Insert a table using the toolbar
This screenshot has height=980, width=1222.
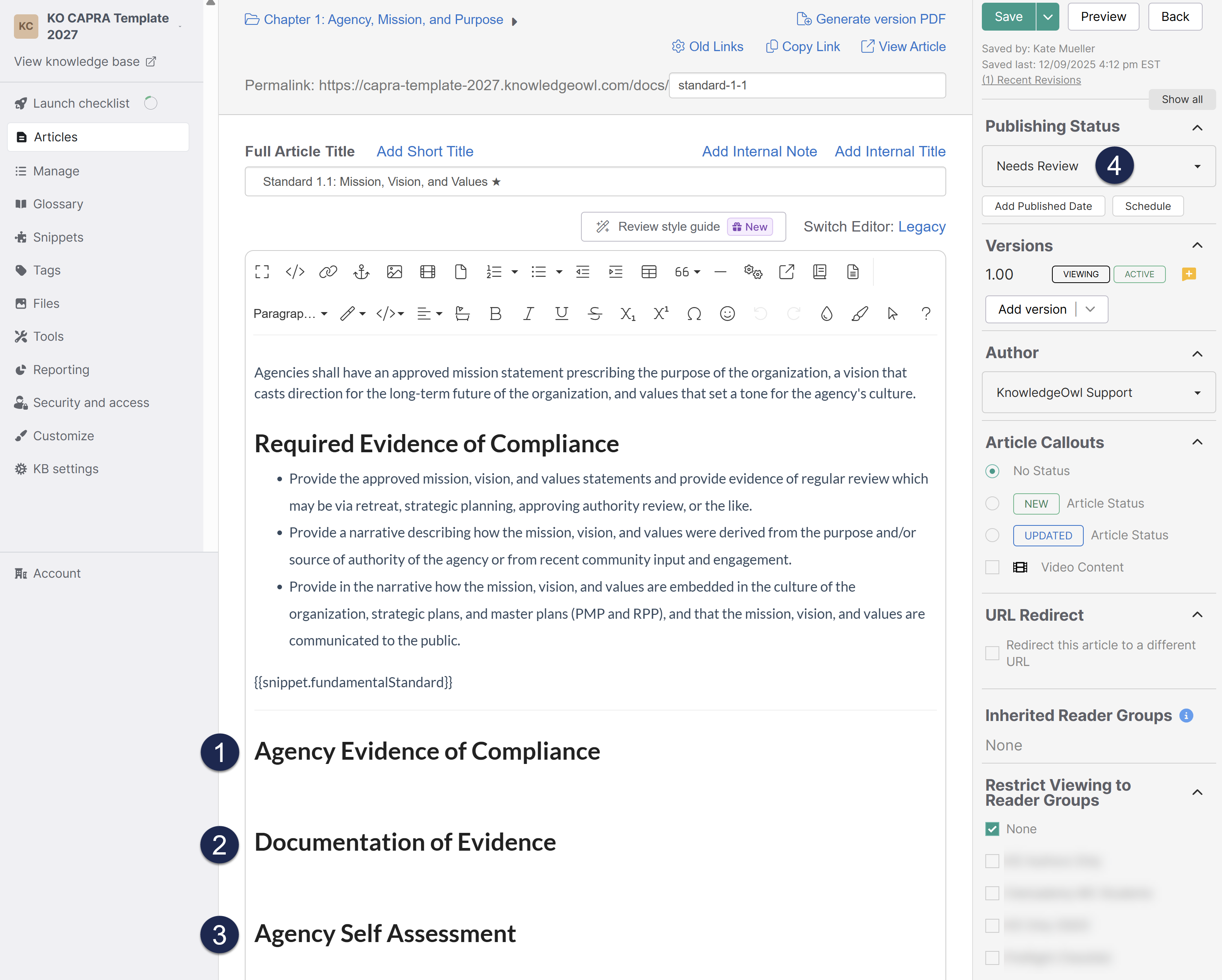click(x=648, y=272)
